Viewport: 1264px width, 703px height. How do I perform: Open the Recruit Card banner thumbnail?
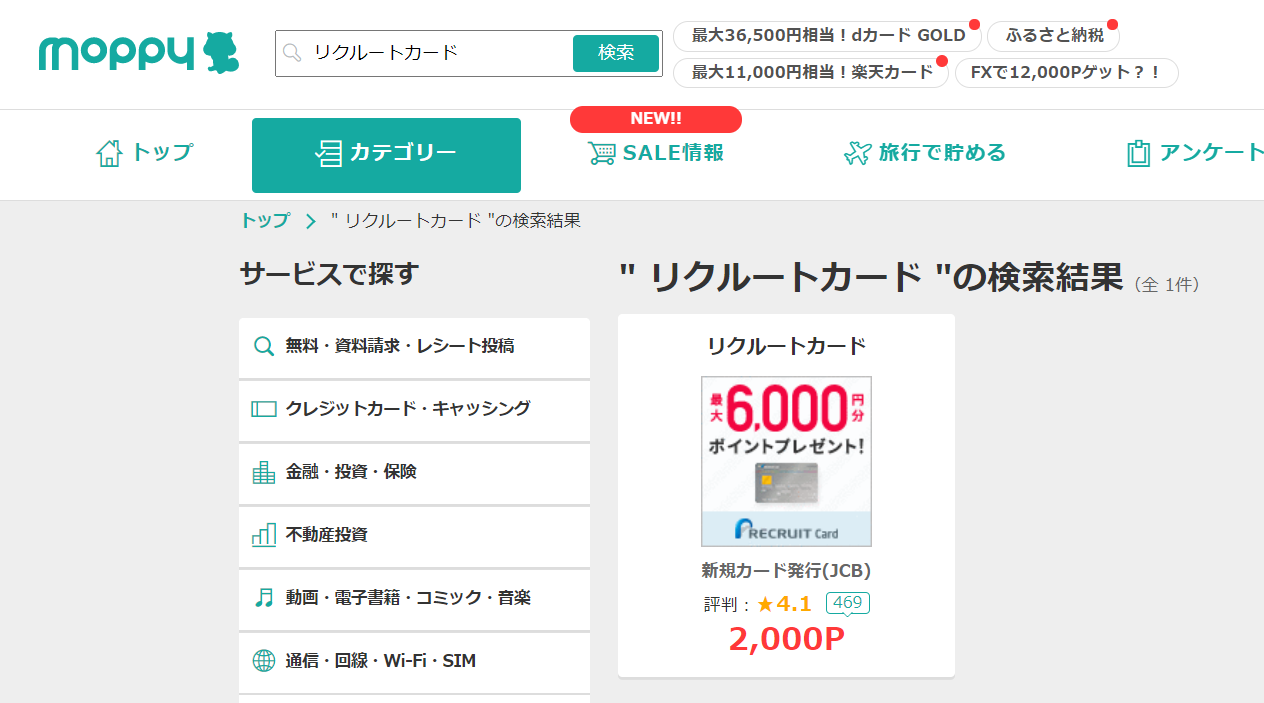pyautogui.click(x=786, y=461)
